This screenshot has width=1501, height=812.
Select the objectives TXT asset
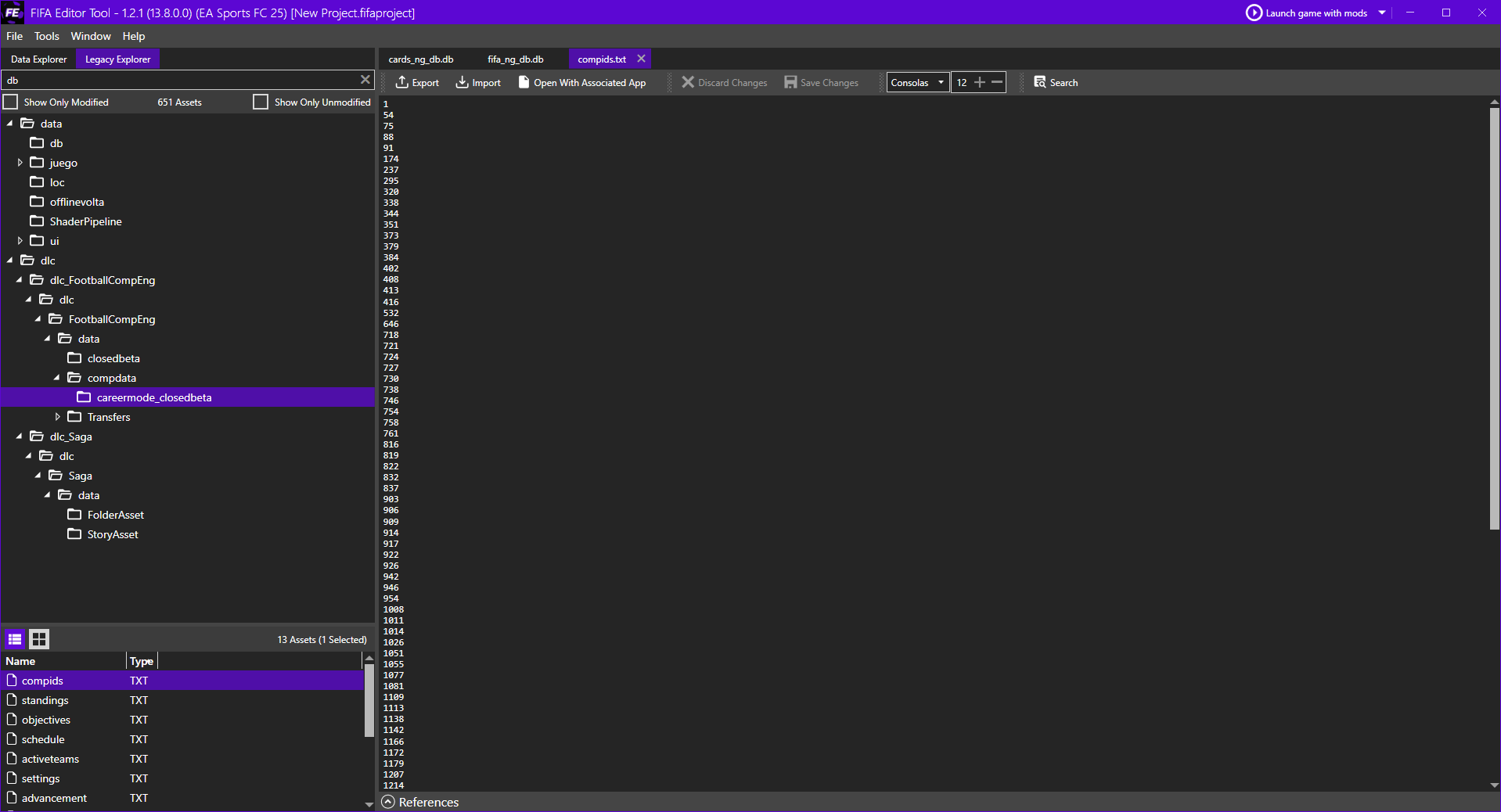[x=182, y=719]
